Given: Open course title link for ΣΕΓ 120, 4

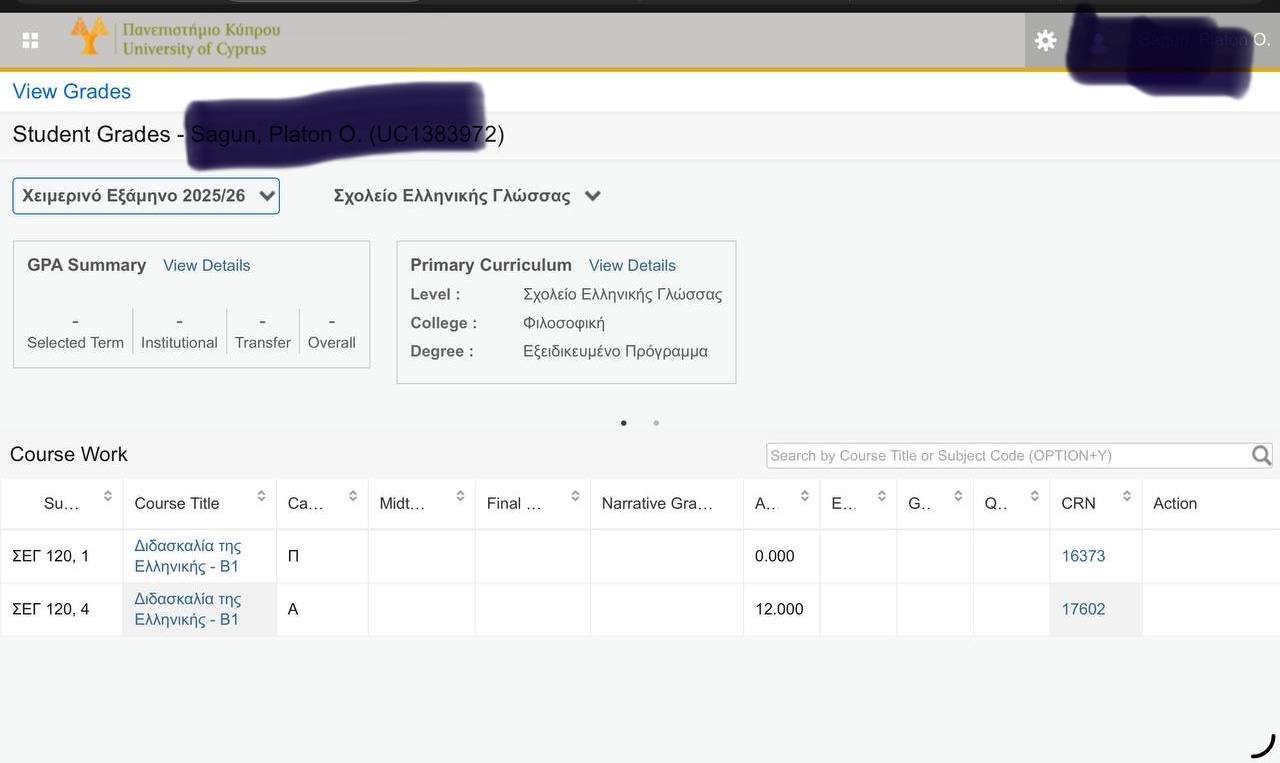Looking at the screenshot, I should point(188,609).
